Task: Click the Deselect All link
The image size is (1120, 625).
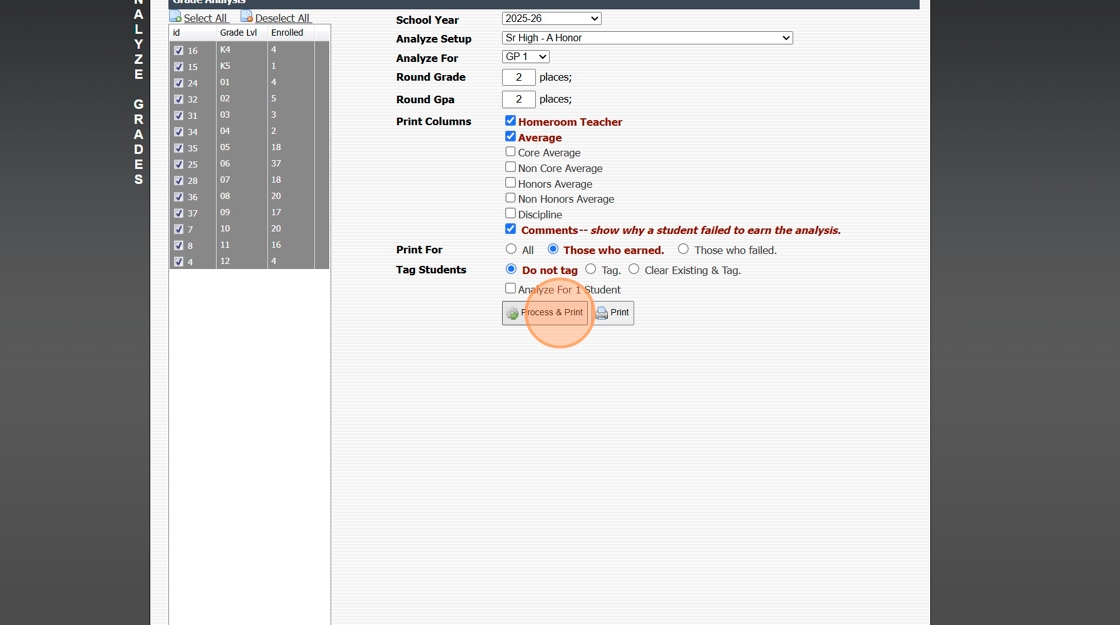Action: click(282, 18)
